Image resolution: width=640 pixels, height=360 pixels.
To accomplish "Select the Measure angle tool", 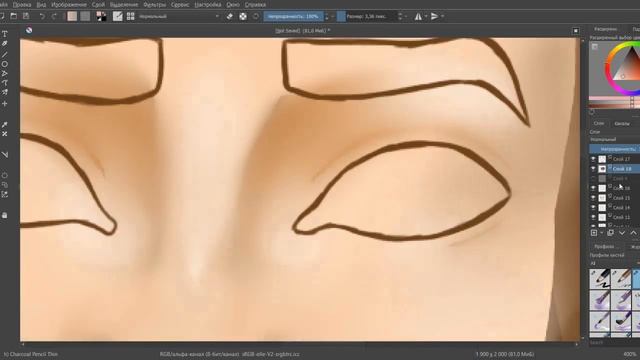I will (4, 155).
